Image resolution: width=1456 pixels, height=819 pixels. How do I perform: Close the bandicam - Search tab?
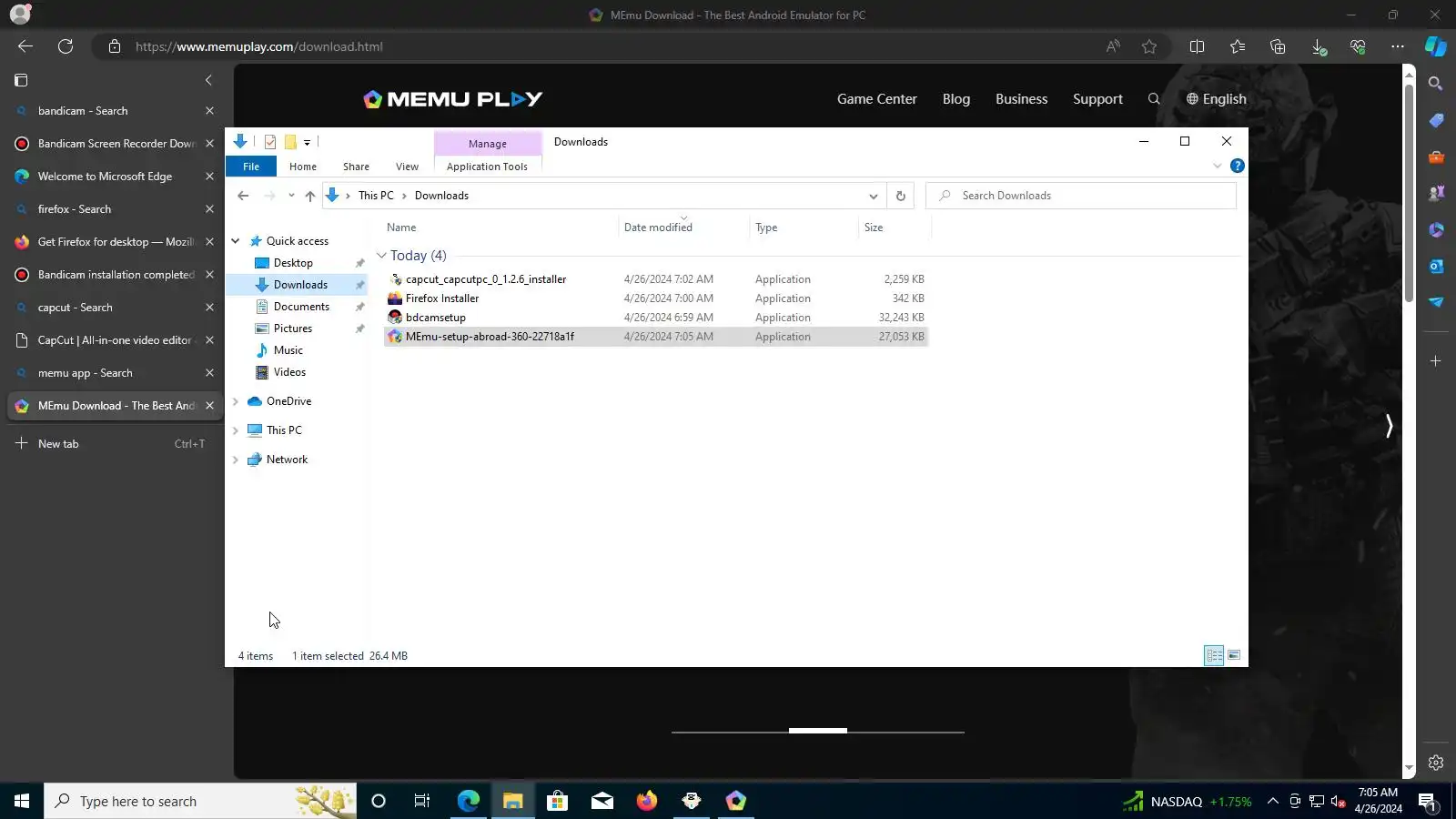click(209, 111)
